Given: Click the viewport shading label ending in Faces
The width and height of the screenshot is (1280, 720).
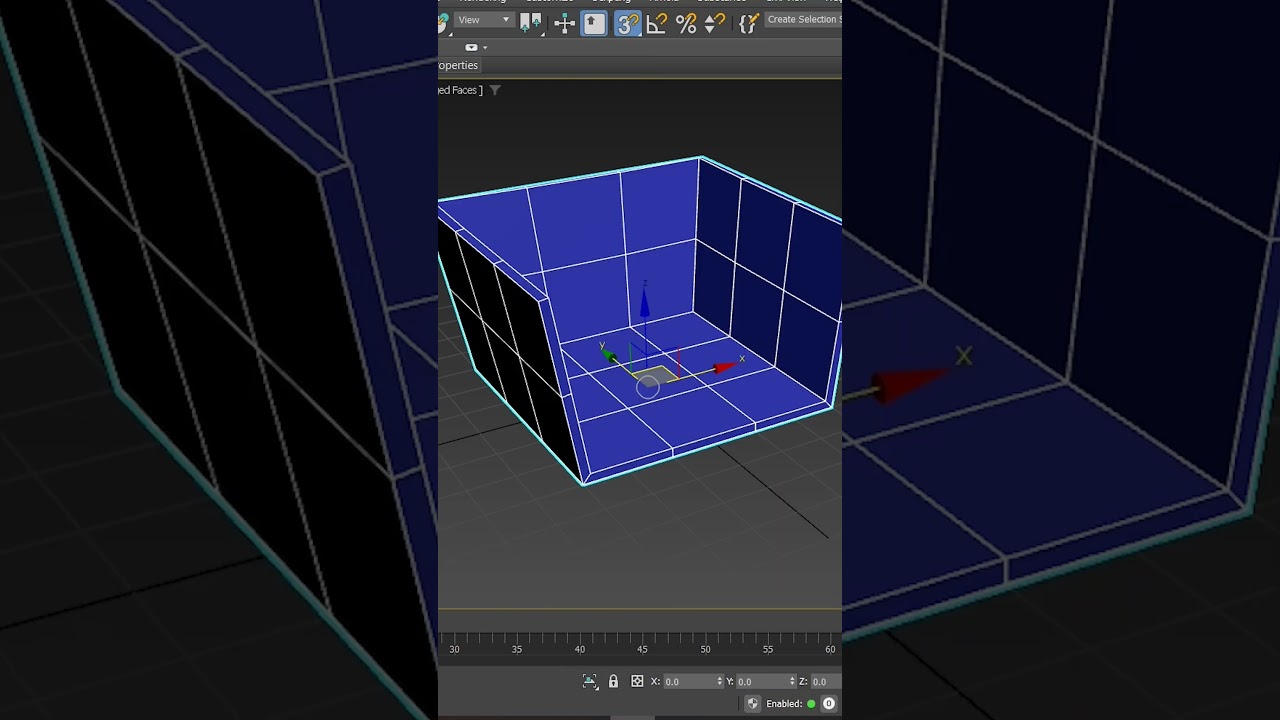Looking at the screenshot, I should [460, 90].
